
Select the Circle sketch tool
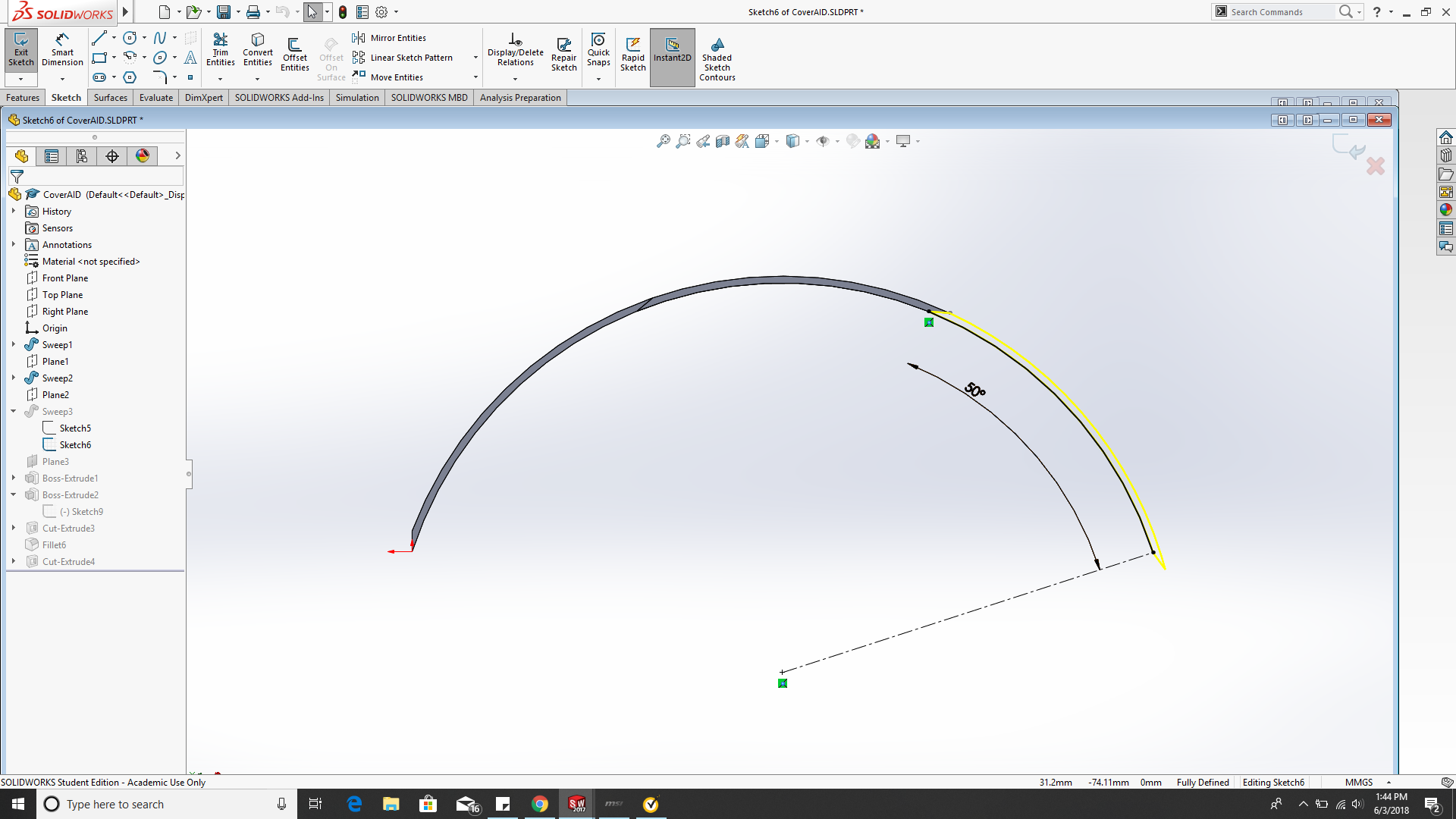[x=130, y=38]
